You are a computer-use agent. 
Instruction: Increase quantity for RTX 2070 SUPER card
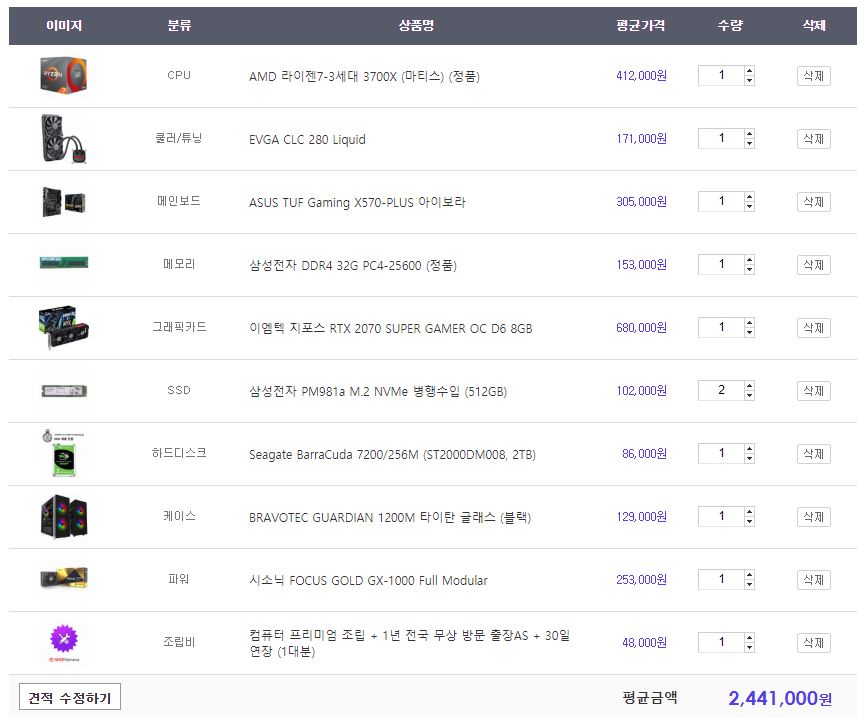[749, 323]
